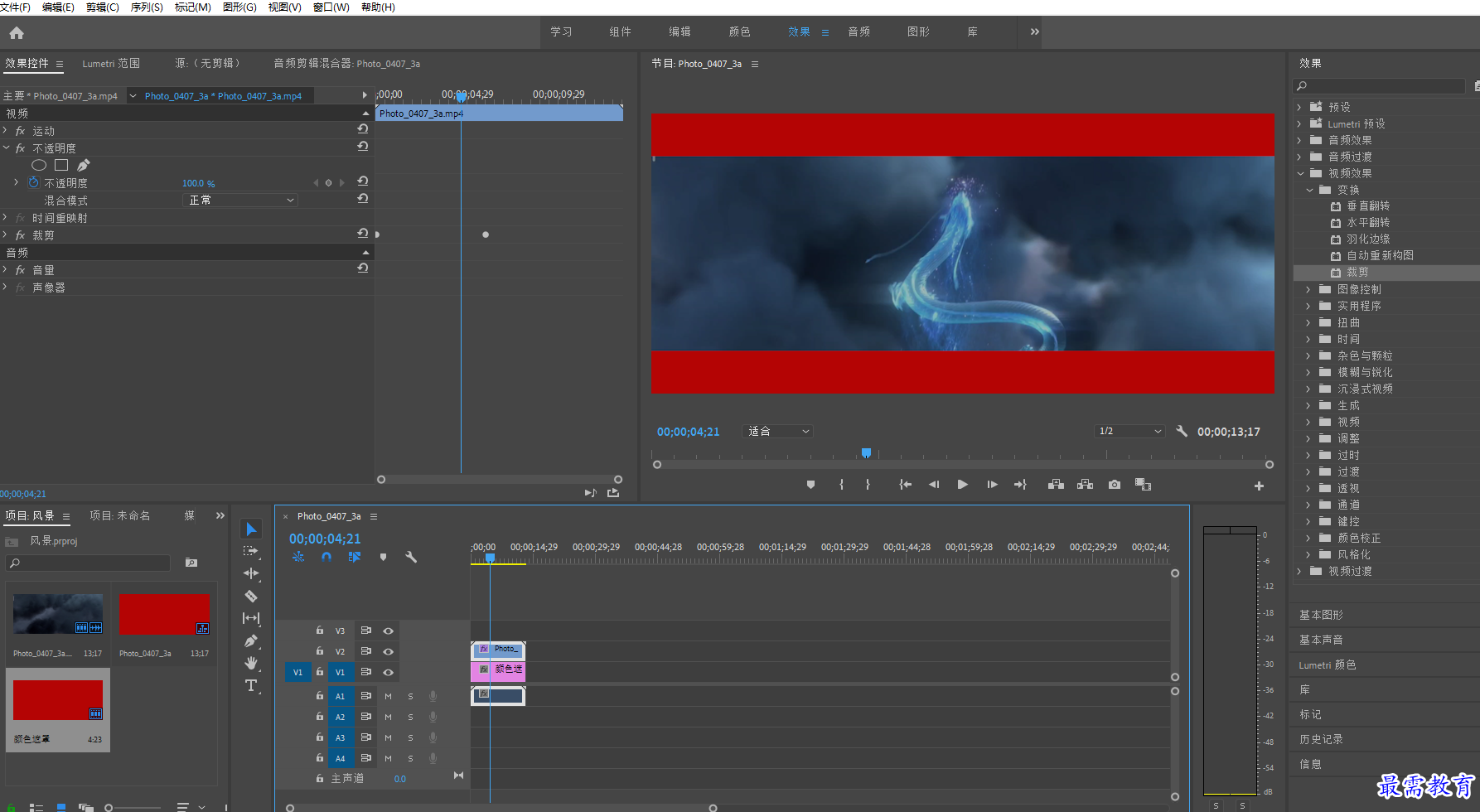This screenshot has height=812, width=1480.
Task: Open the program monitor wrench settings
Action: 1182,431
